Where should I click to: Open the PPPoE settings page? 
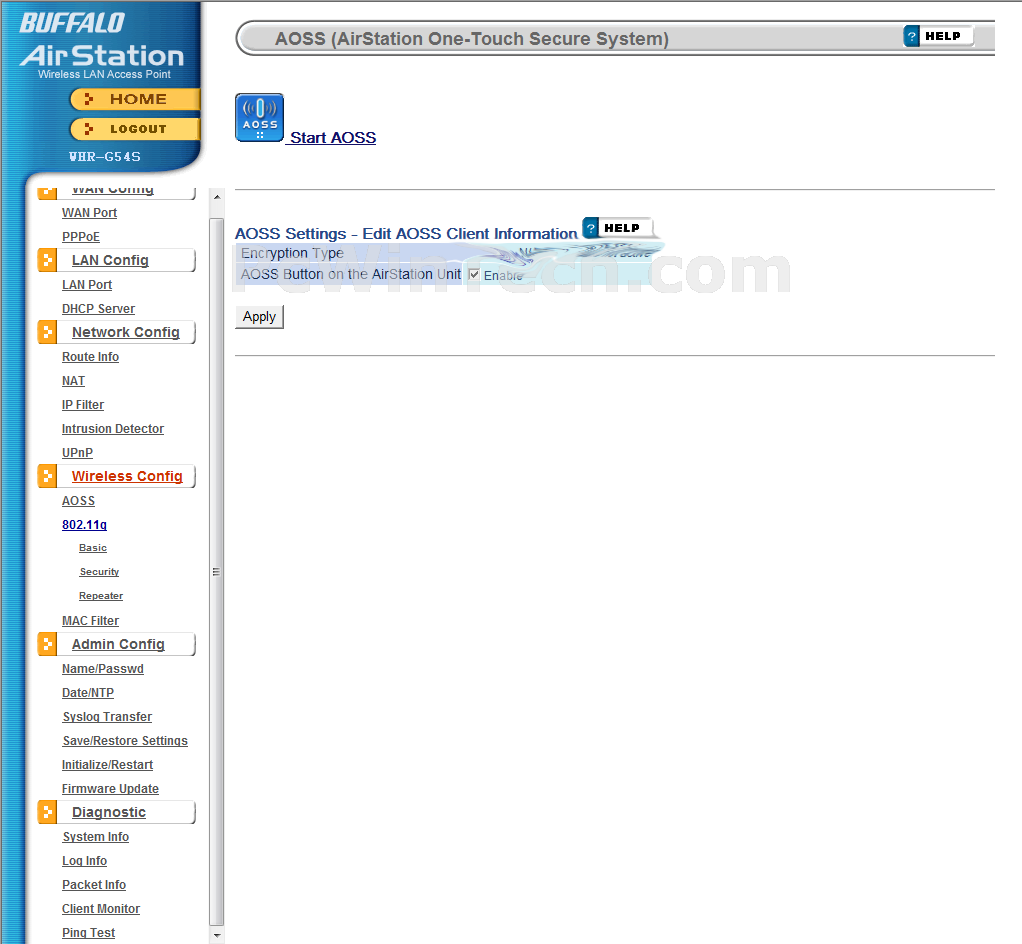coord(81,237)
